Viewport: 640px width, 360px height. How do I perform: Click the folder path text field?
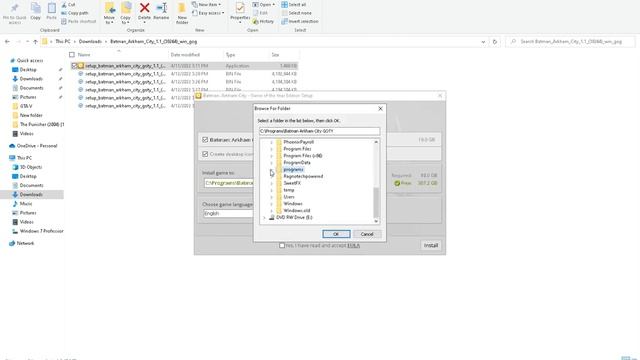[x=319, y=131]
